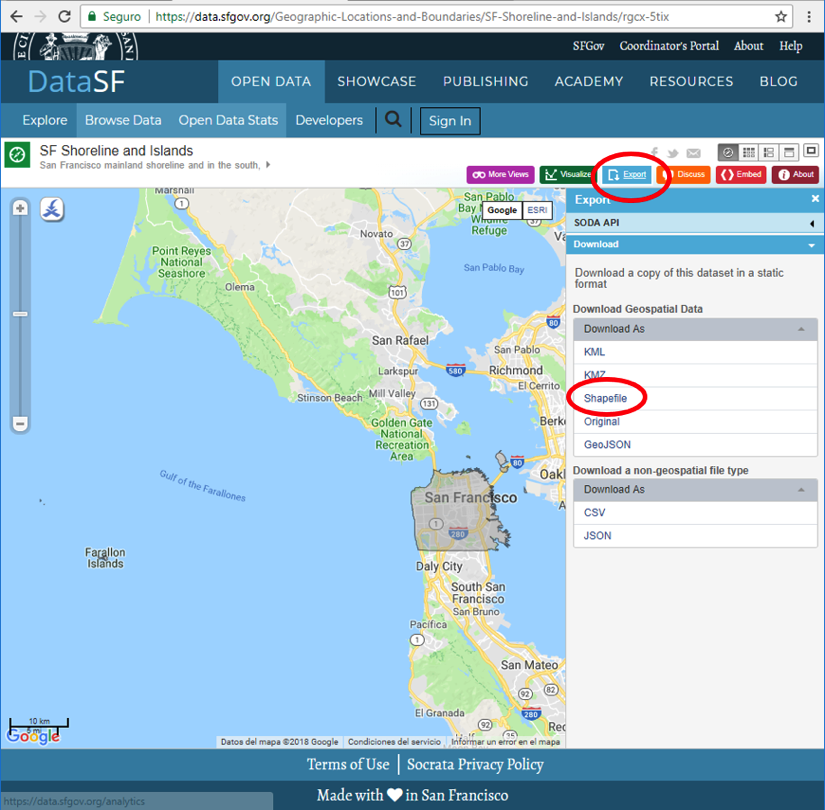Viewport: 825px width, 810px height.
Task: Toggle fullscreen view icon
Action: pyautogui.click(x=811, y=152)
